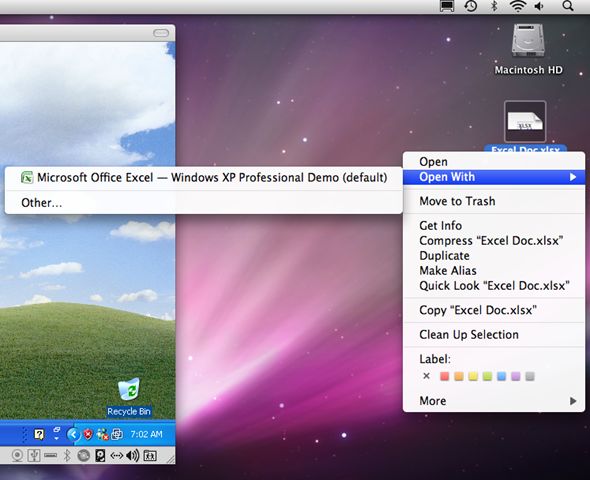The image size is (590, 480).
Task: Click the Bluetooth menu bar icon
Action: click(494, 6)
